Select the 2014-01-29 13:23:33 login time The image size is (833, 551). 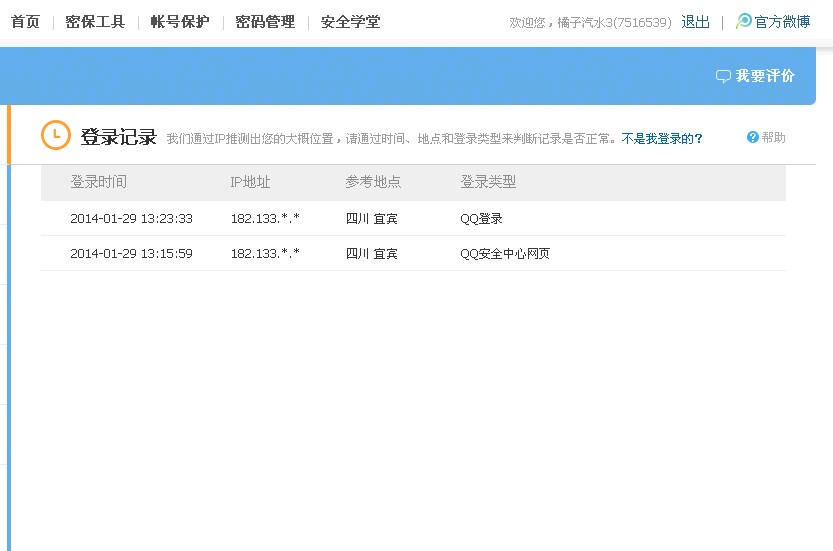tap(131, 218)
